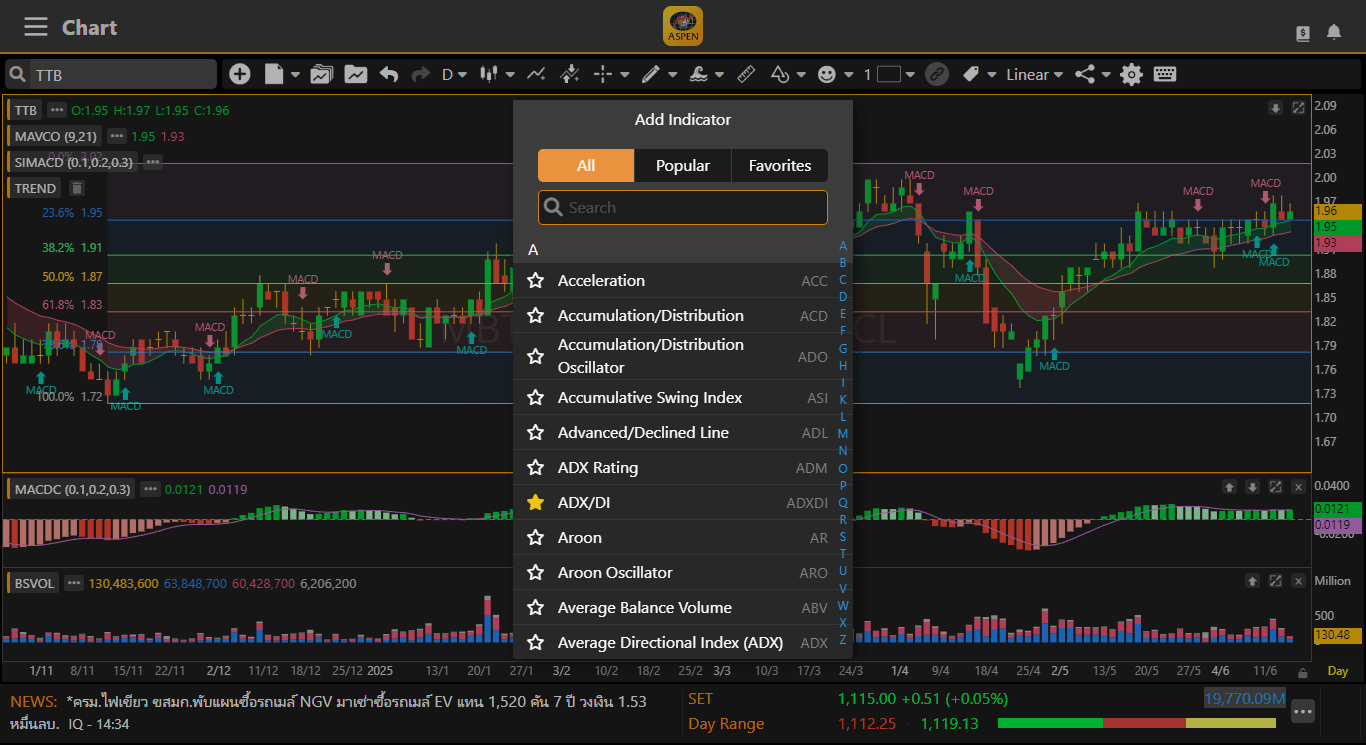The width and height of the screenshot is (1366, 745).
Task: Click the add chart plus icon
Action: 240,74
